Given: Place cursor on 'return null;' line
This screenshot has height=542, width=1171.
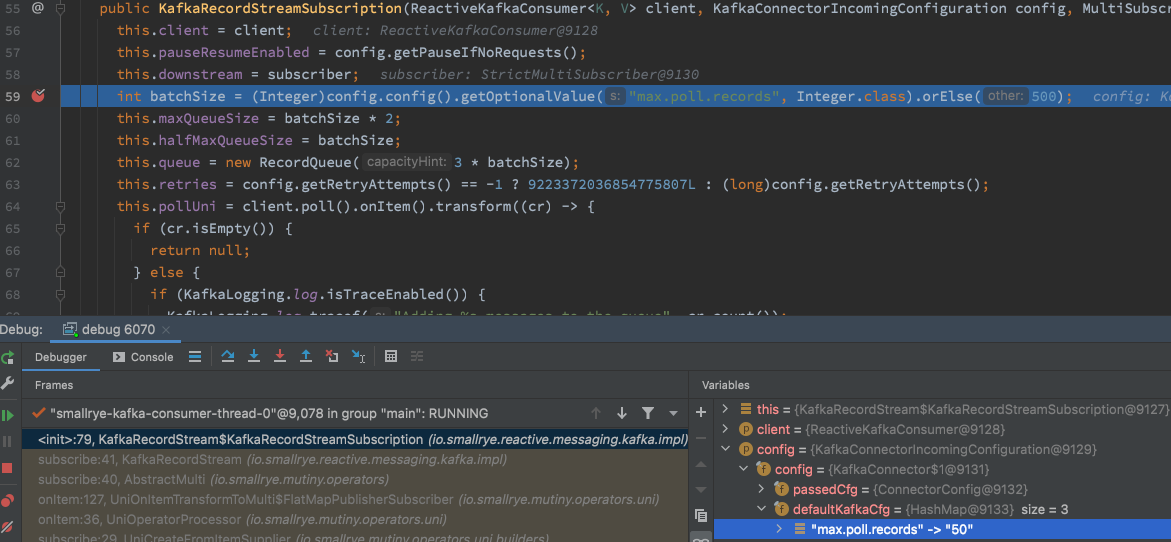Looking at the screenshot, I should click(x=199, y=249).
